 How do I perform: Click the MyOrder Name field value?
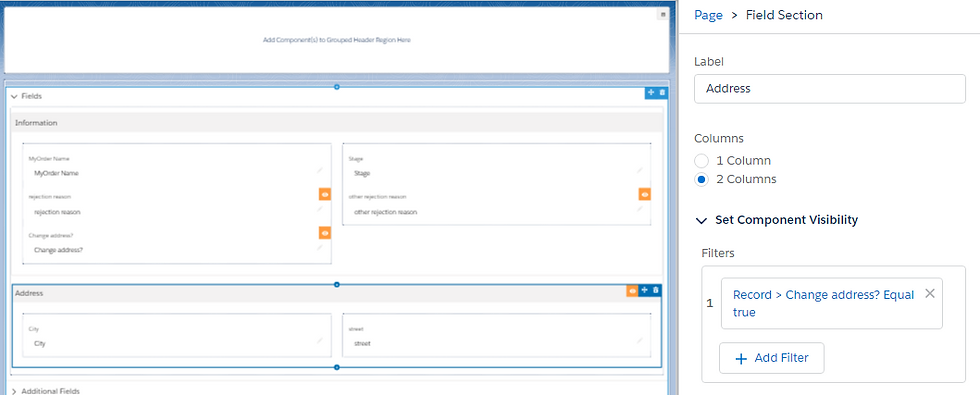click(56, 173)
